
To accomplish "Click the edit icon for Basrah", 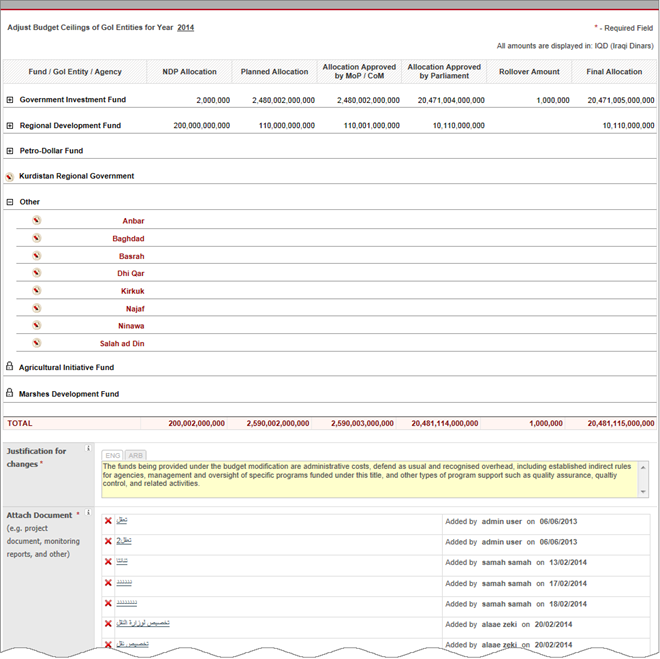I will pyautogui.click(x=36, y=255).
